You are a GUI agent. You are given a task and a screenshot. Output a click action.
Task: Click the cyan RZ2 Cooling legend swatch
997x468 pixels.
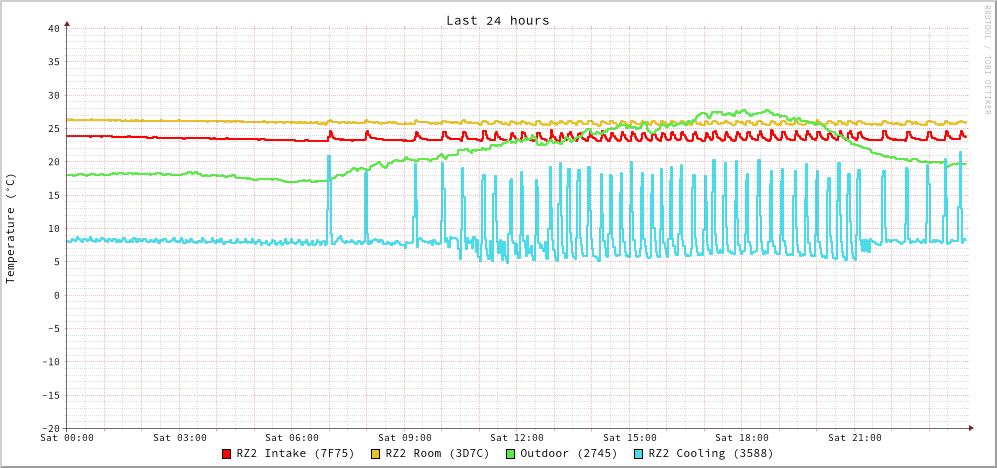click(x=639, y=454)
